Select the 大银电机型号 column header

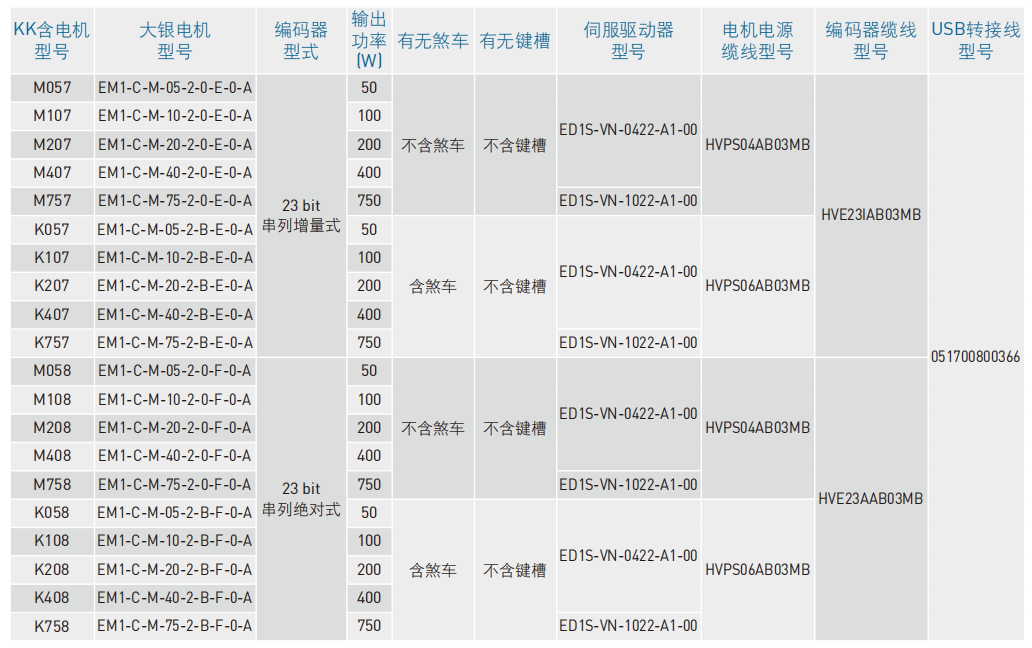174,40
